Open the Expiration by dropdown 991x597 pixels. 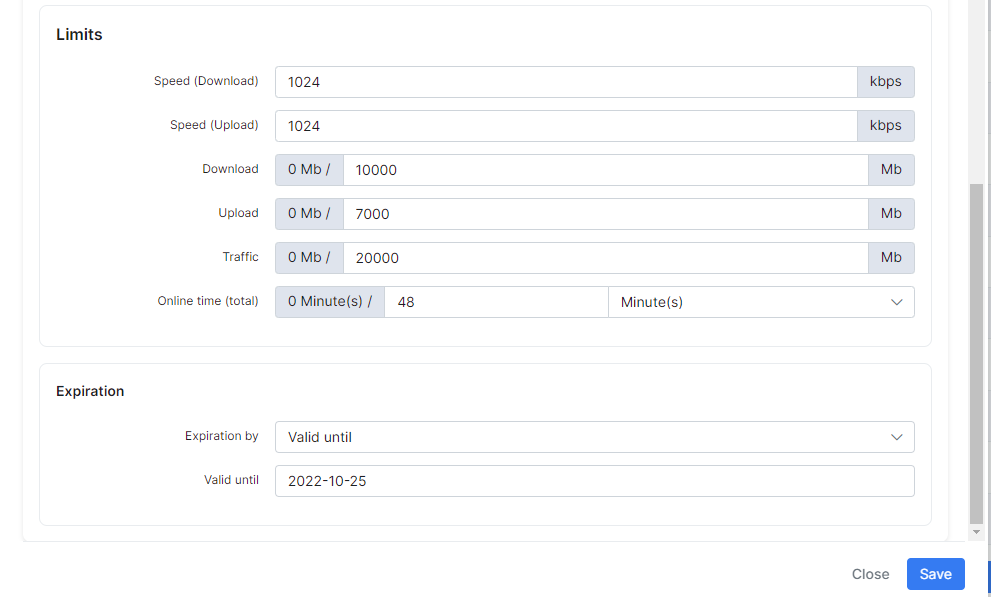595,437
